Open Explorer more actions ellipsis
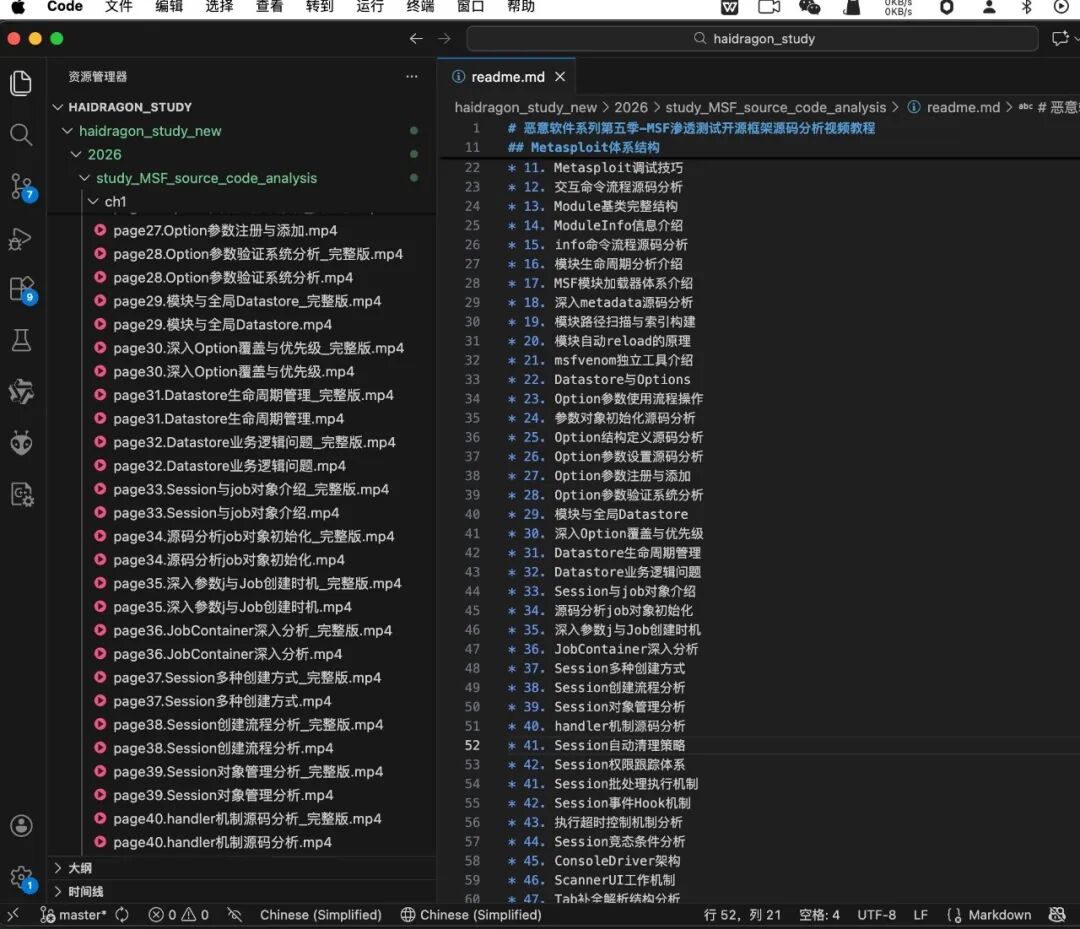 tap(412, 76)
